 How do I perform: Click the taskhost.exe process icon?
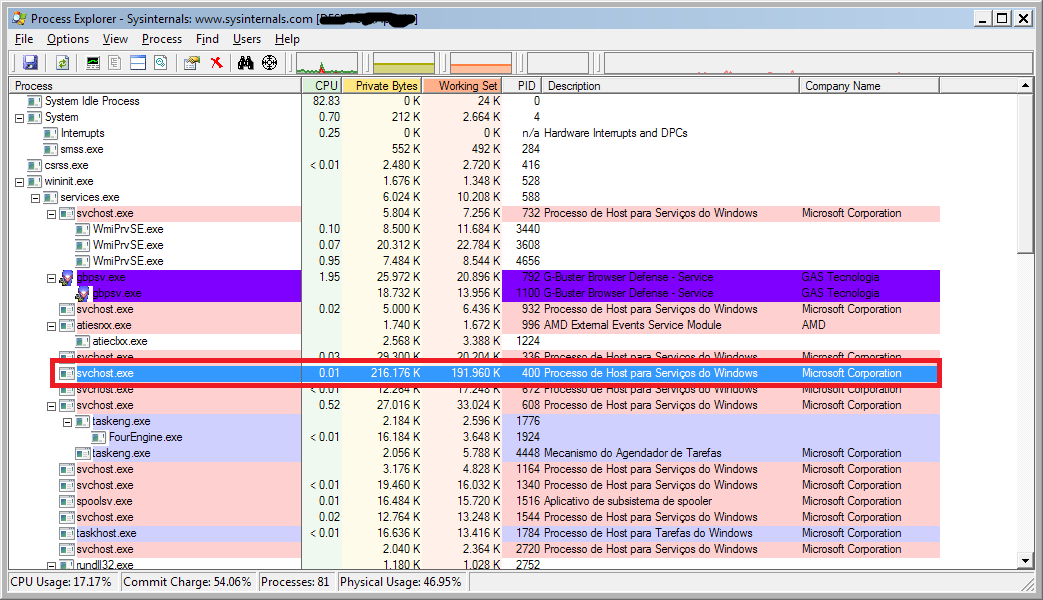(67, 533)
